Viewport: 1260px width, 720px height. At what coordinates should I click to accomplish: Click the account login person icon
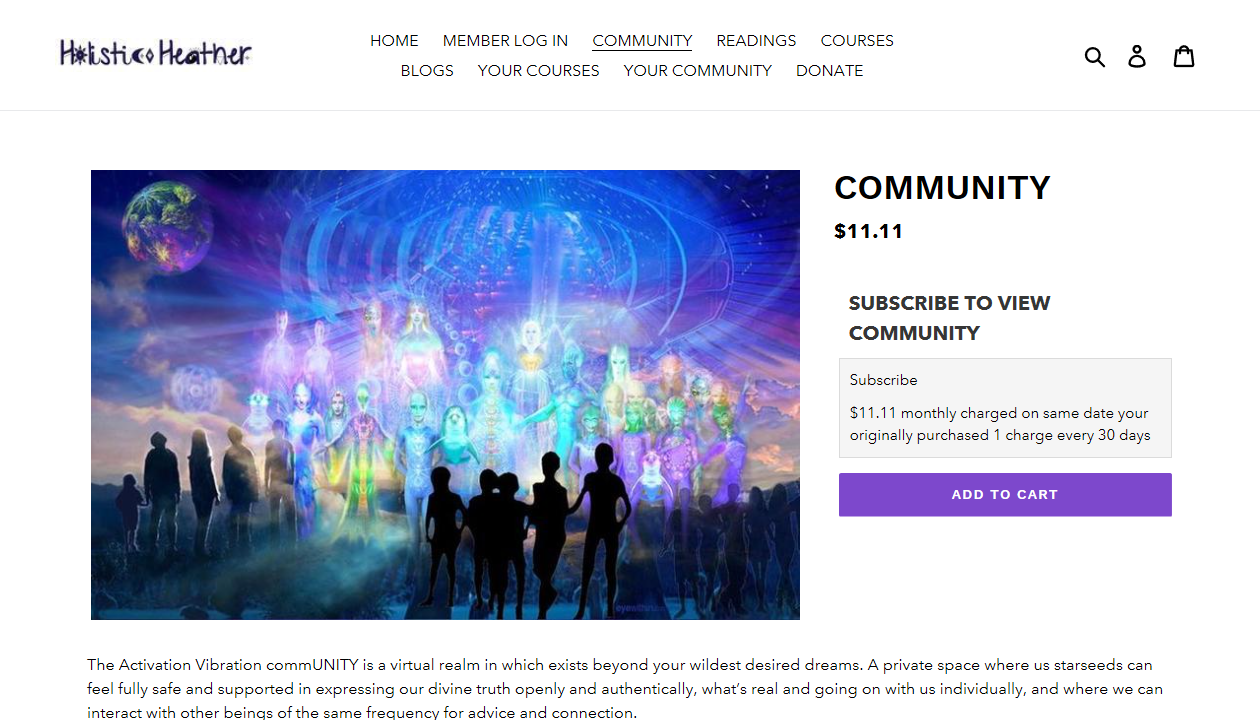1137,56
